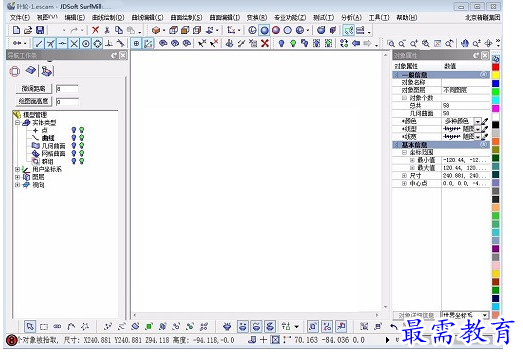Close the object properties panel
Screen dimensions: 523x363
tap(485, 55)
